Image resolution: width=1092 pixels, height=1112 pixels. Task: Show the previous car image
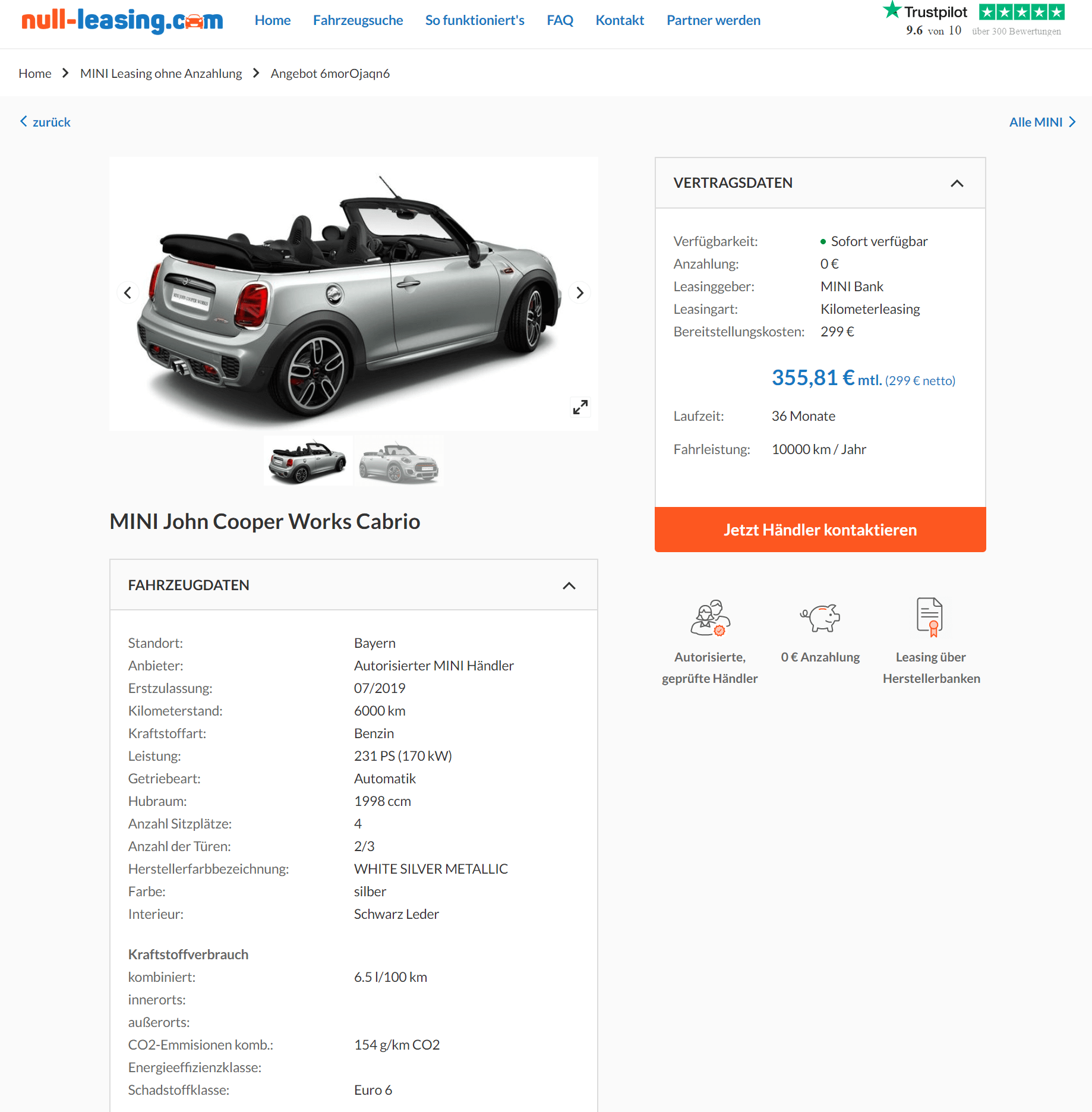pos(128,292)
